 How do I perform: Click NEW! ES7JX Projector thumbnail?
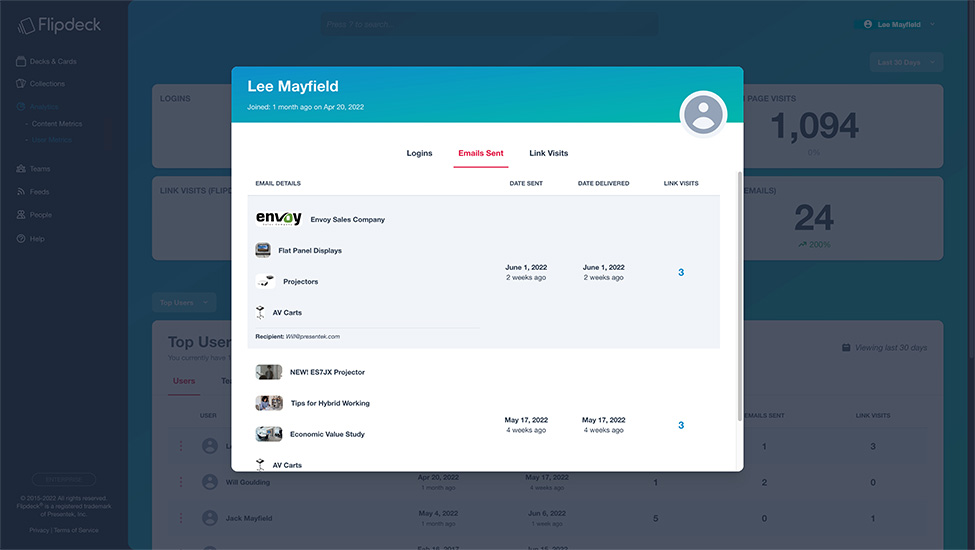(x=269, y=372)
